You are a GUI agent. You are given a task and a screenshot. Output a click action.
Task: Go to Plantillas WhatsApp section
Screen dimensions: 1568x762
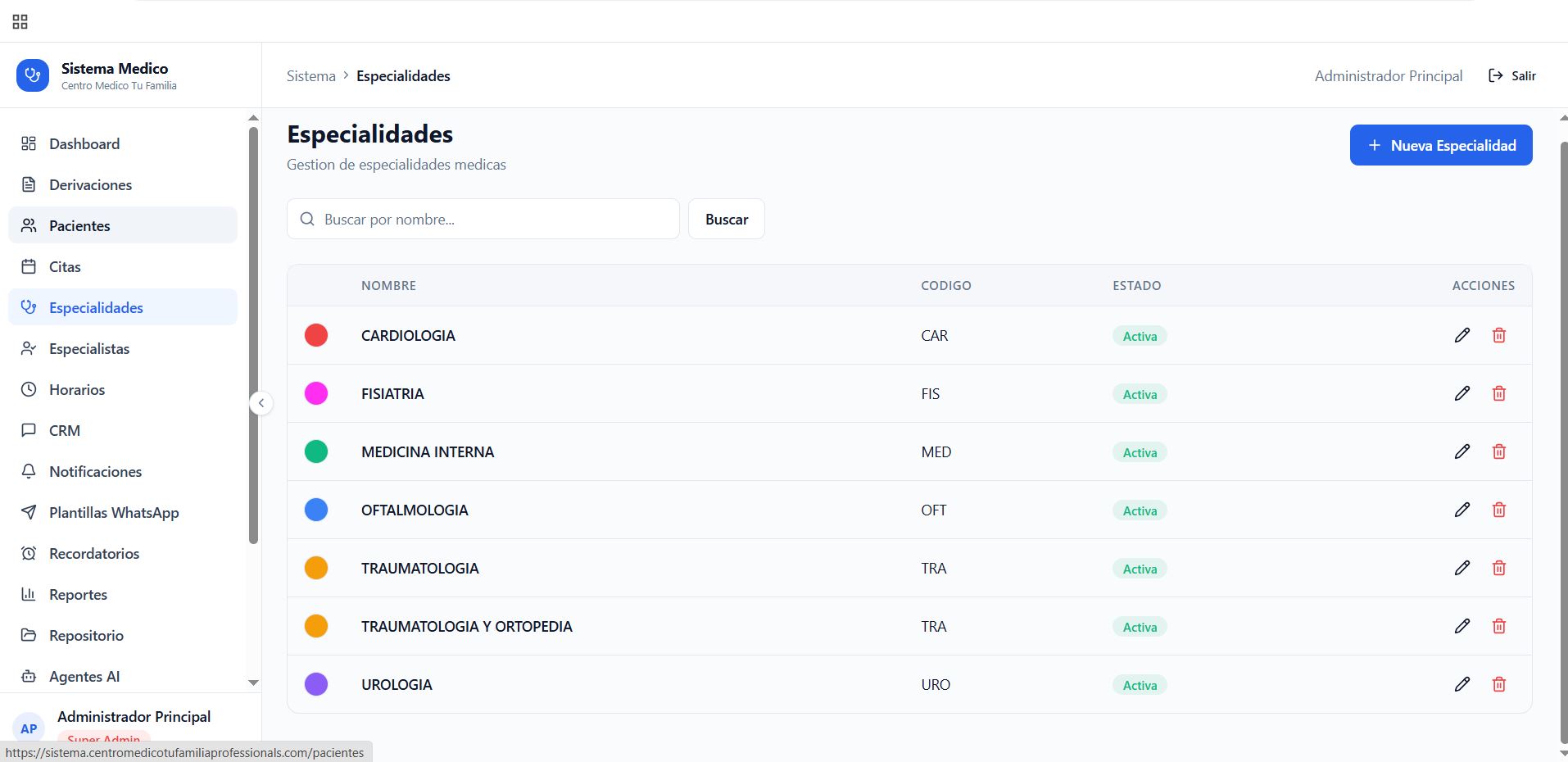(114, 512)
